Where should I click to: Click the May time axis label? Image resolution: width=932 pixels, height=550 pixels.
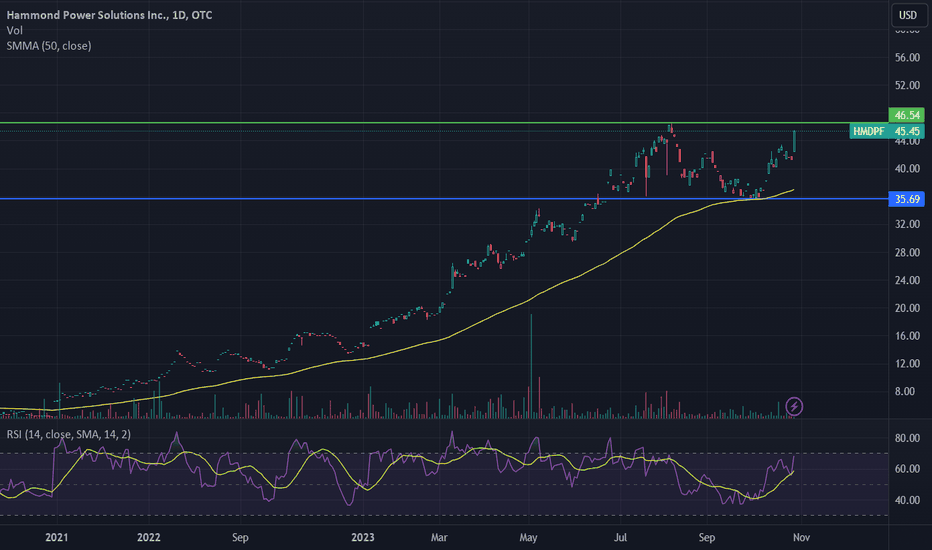click(x=528, y=538)
